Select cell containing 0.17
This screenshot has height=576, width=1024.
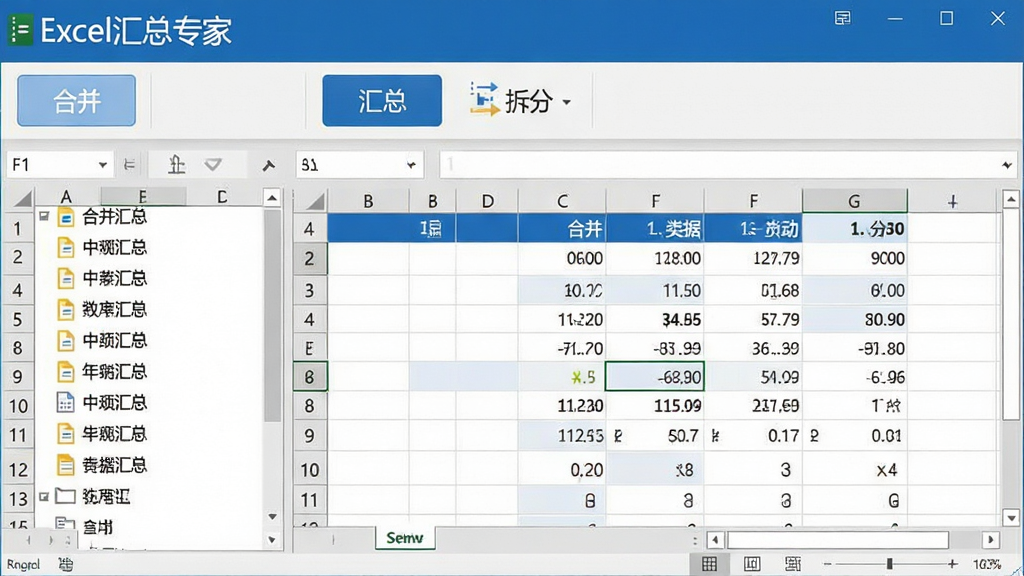(x=753, y=436)
